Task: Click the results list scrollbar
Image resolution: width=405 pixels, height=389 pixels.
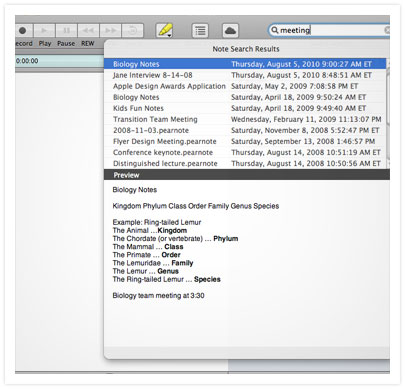Action: point(388,113)
